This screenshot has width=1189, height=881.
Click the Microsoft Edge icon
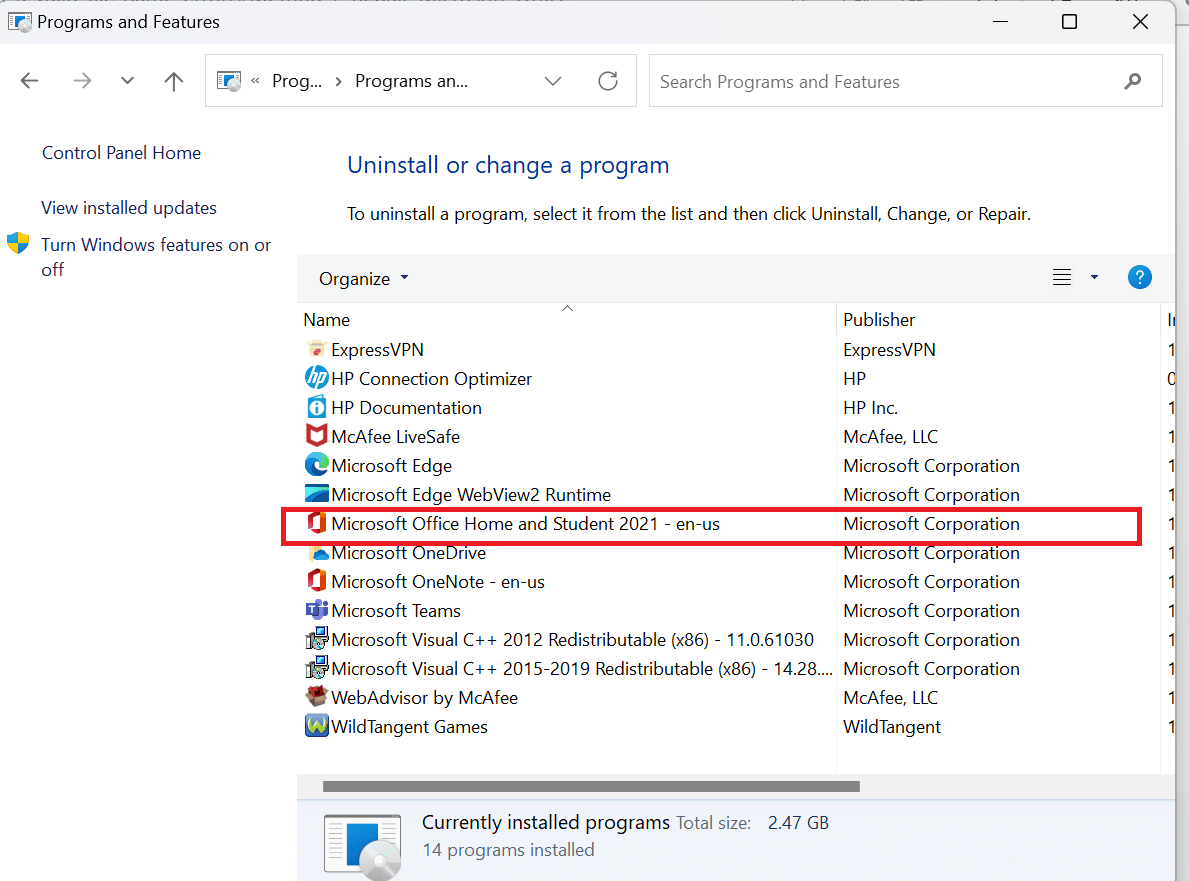pos(316,465)
